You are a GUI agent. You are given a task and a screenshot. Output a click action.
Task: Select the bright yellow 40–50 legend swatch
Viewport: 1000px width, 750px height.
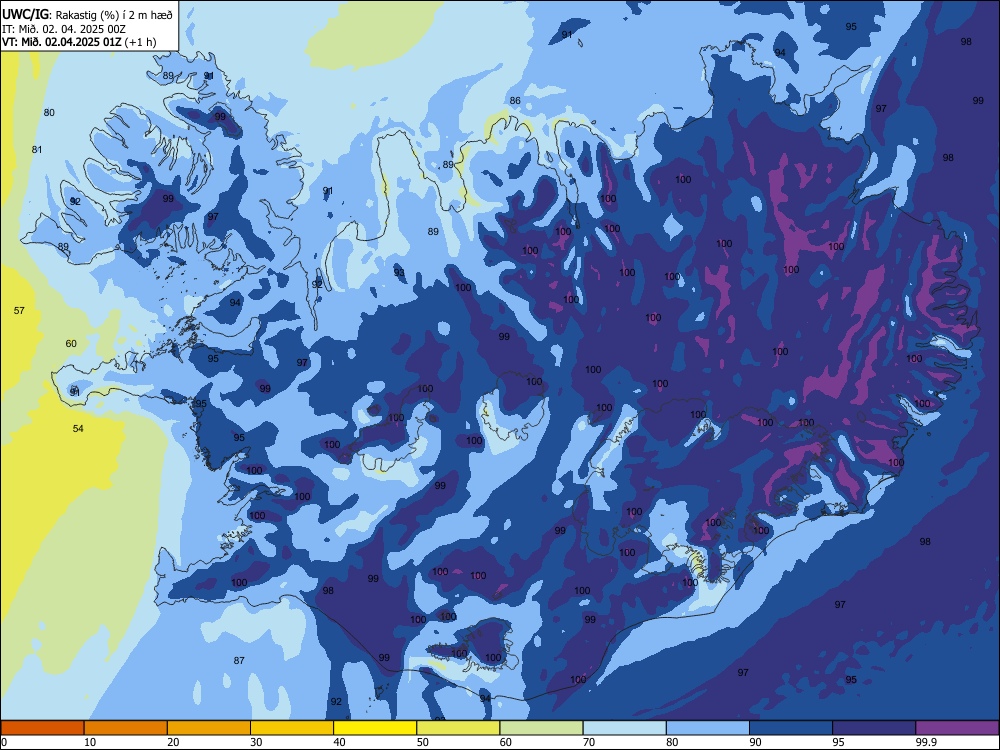(x=375, y=728)
